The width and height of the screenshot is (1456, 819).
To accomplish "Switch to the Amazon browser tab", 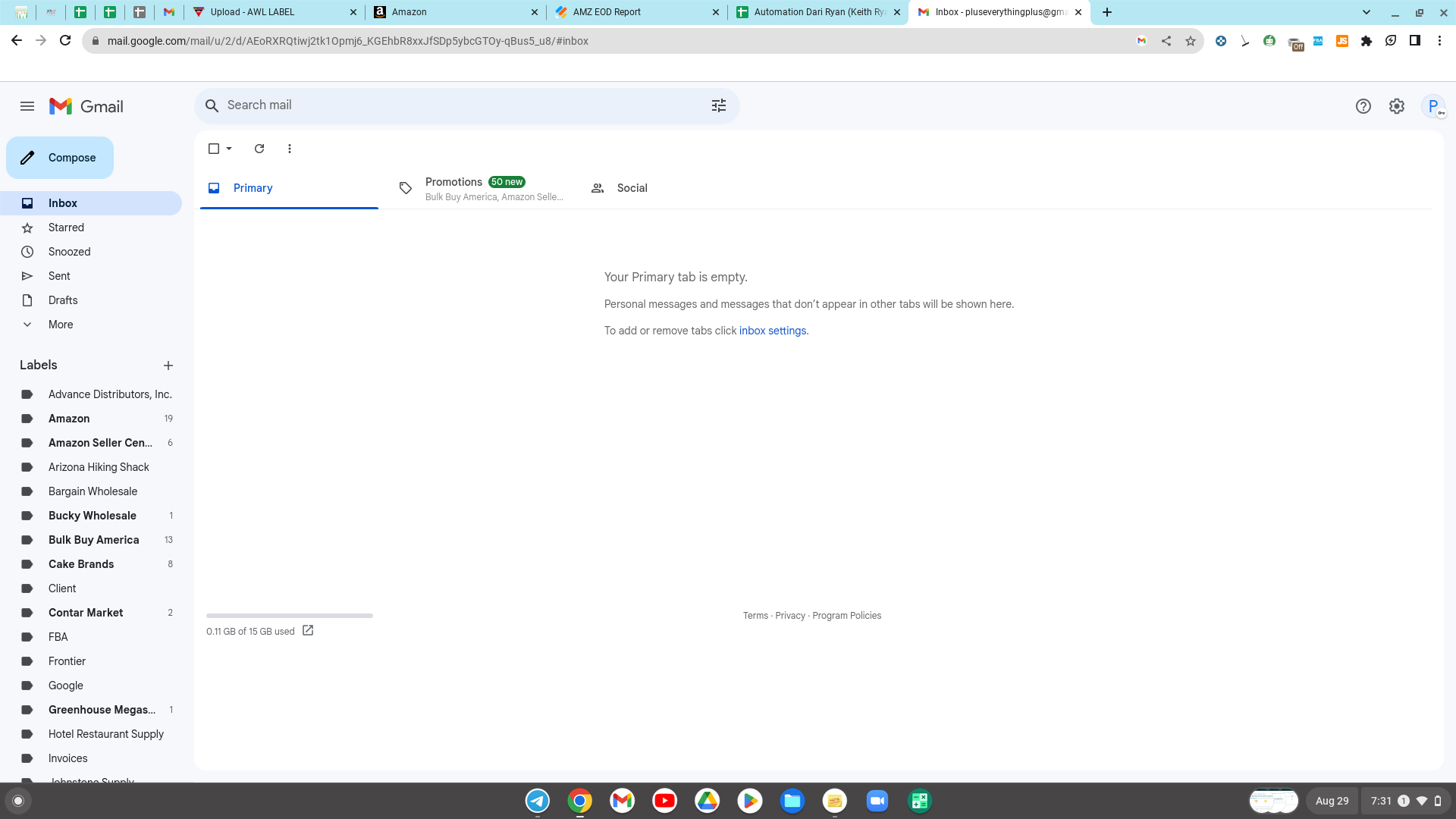I will click(455, 12).
